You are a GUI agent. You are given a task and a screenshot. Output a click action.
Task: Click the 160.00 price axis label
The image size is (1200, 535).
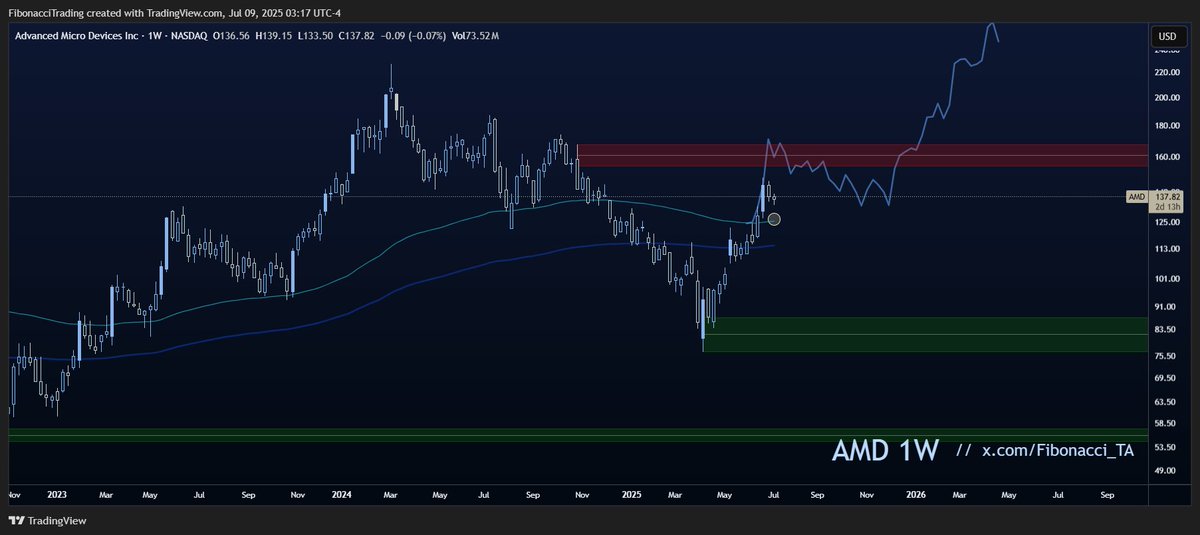point(1167,157)
